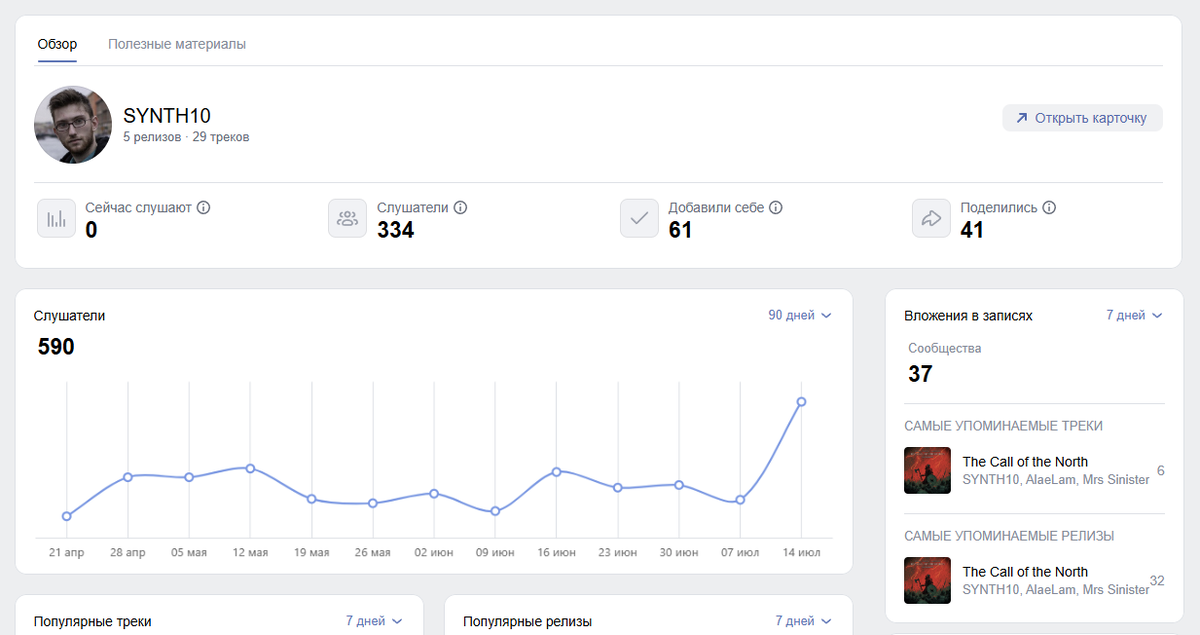Click the 'Поделились' share arrow icon
The width and height of the screenshot is (1200, 635).
coord(931,218)
